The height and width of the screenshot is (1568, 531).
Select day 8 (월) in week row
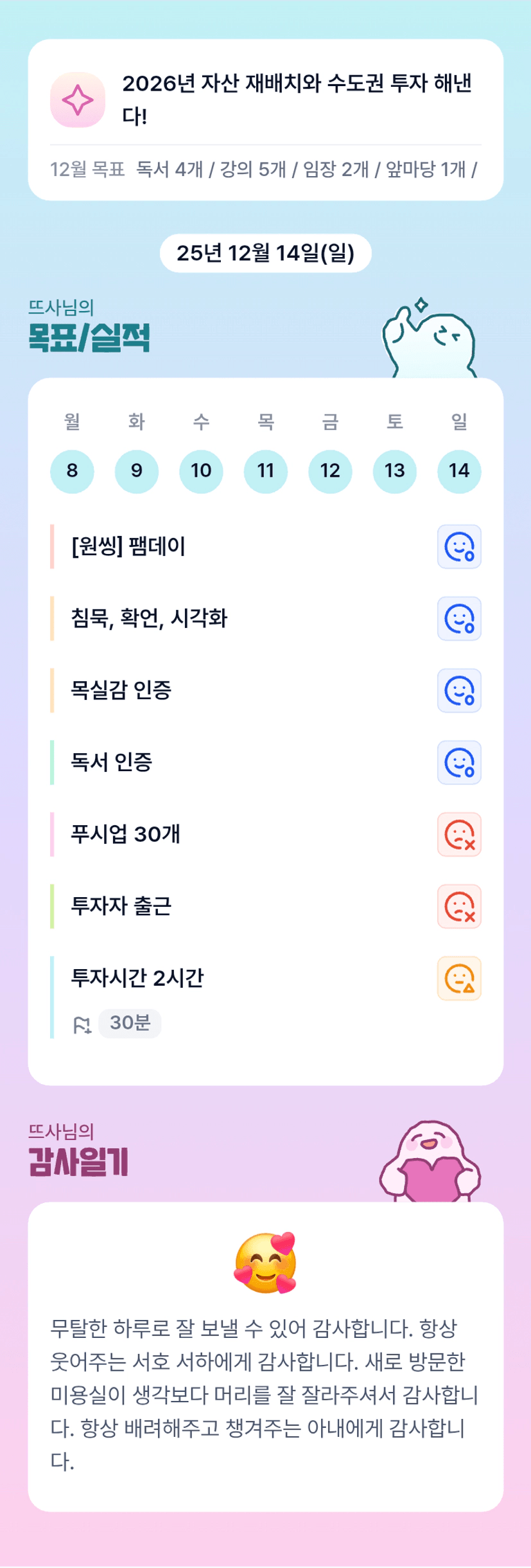pyautogui.click(x=72, y=471)
